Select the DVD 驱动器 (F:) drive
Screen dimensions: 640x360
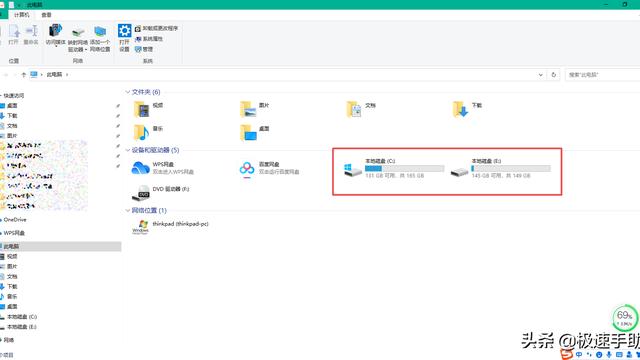[x=160, y=192]
